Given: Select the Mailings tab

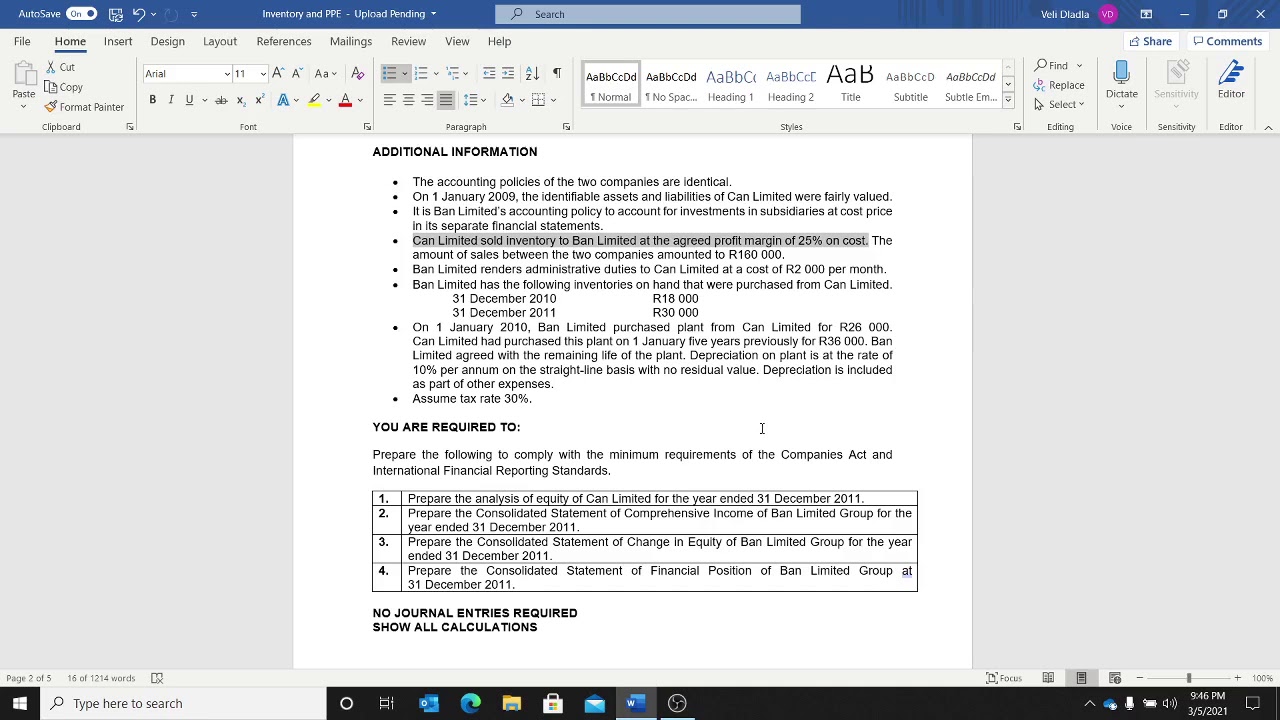Looking at the screenshot, I should pos(351,41).
